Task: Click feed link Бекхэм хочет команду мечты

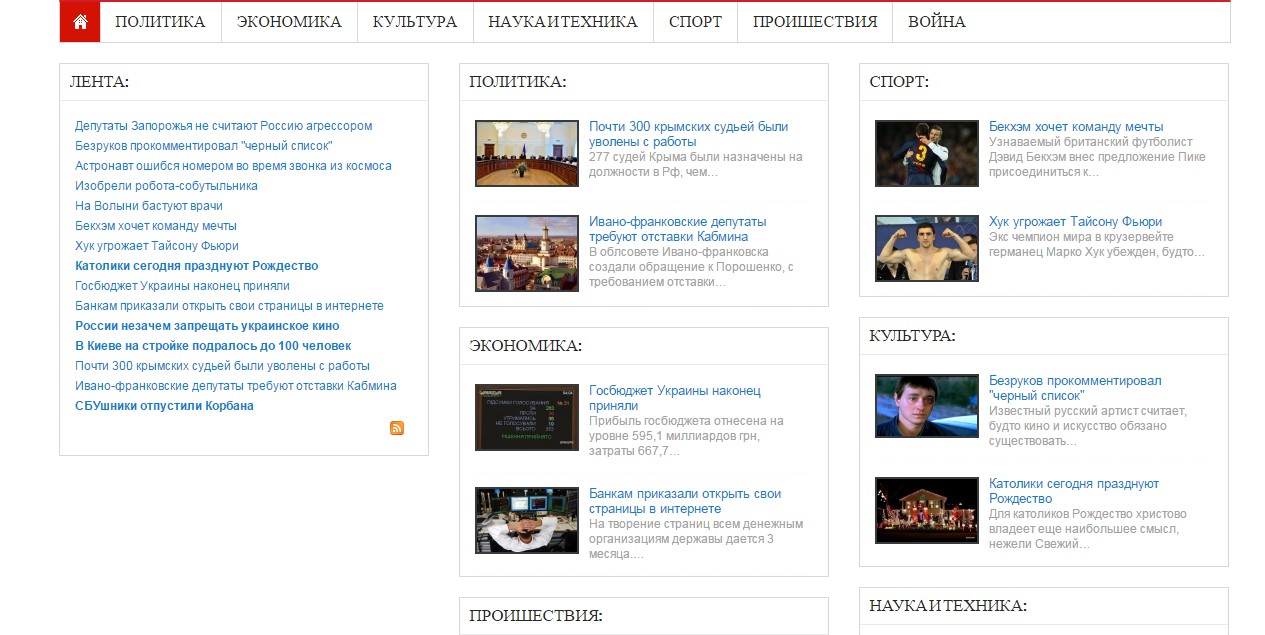Action: coord(156,226)
